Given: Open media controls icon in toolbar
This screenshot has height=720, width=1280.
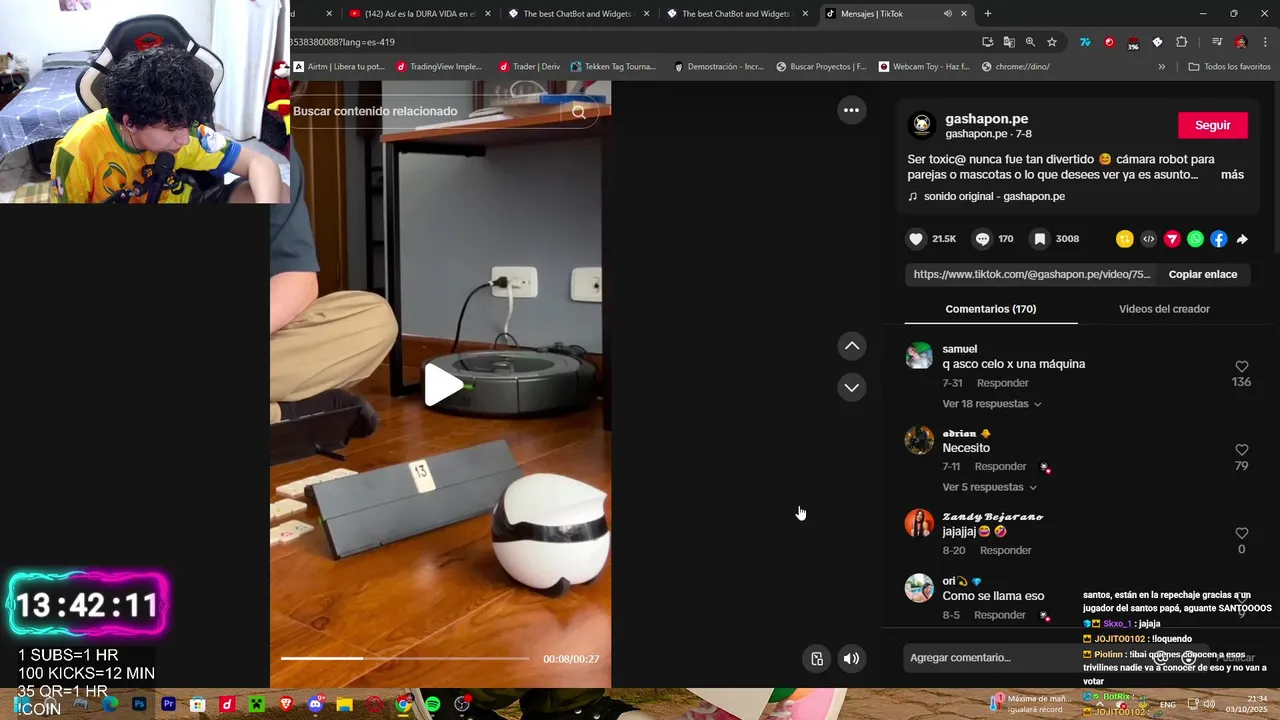Looking at the screenshot, I should (1216, 42).
